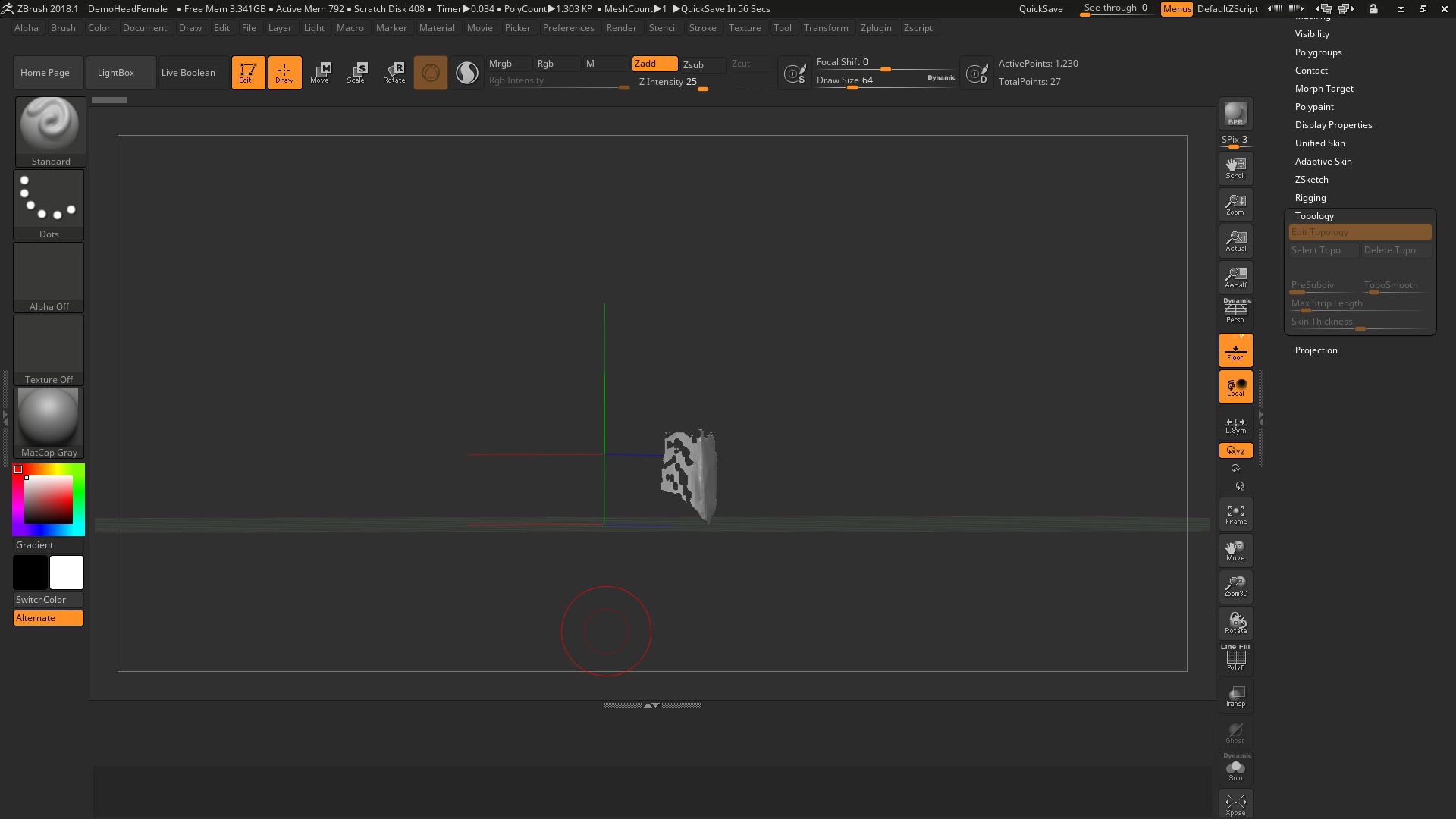Click the Draw mode button
This screenshot has width=1456, height=819.
click(284, 73)
